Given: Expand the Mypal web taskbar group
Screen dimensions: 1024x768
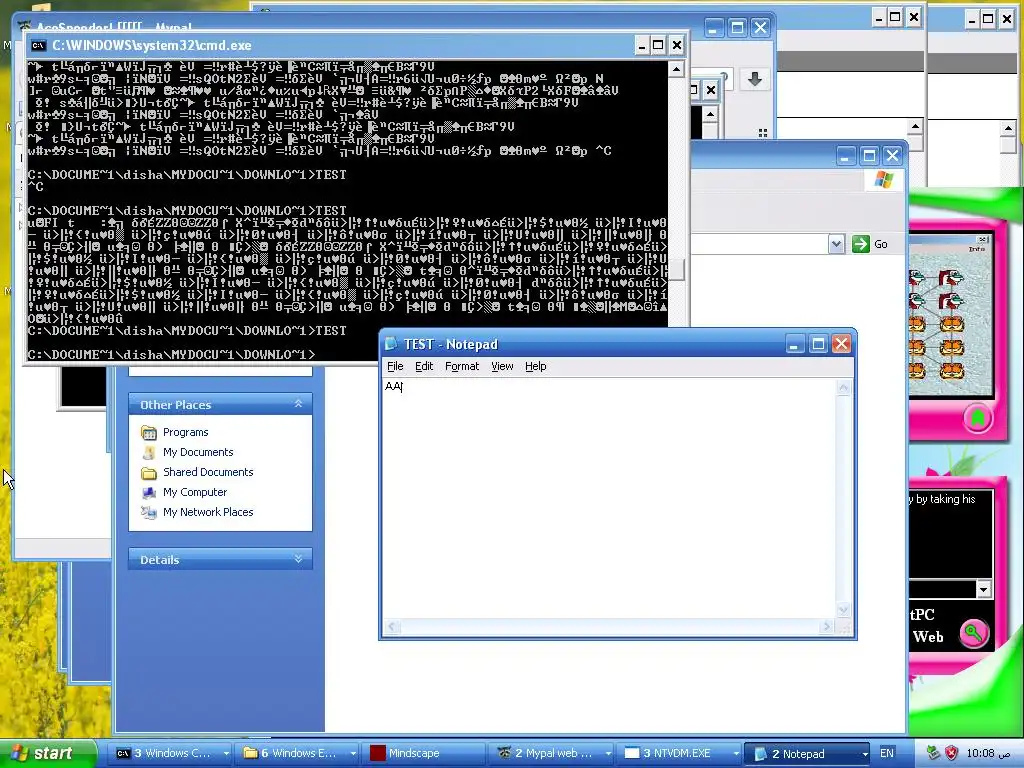Looking at the screenshot, I should point(608,754).
